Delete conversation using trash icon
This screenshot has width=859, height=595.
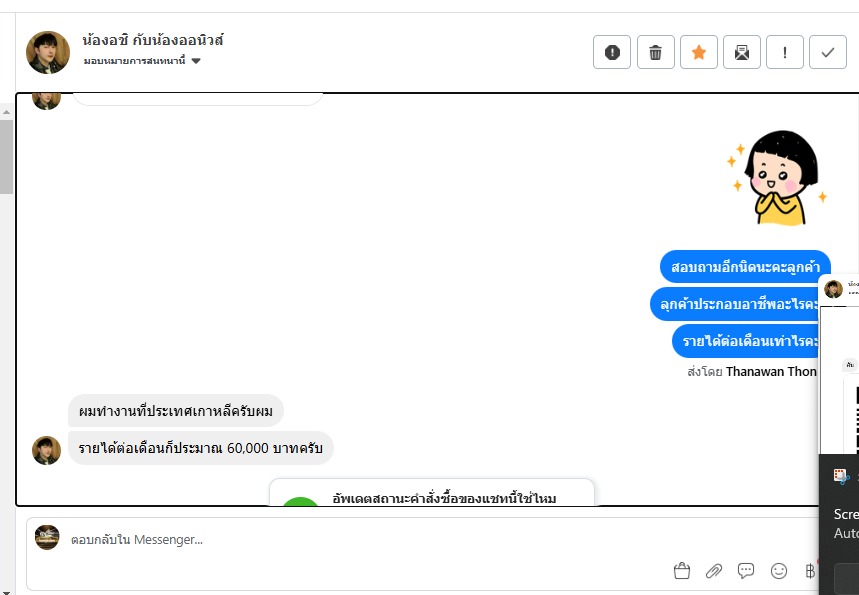(x=655, y=52)
